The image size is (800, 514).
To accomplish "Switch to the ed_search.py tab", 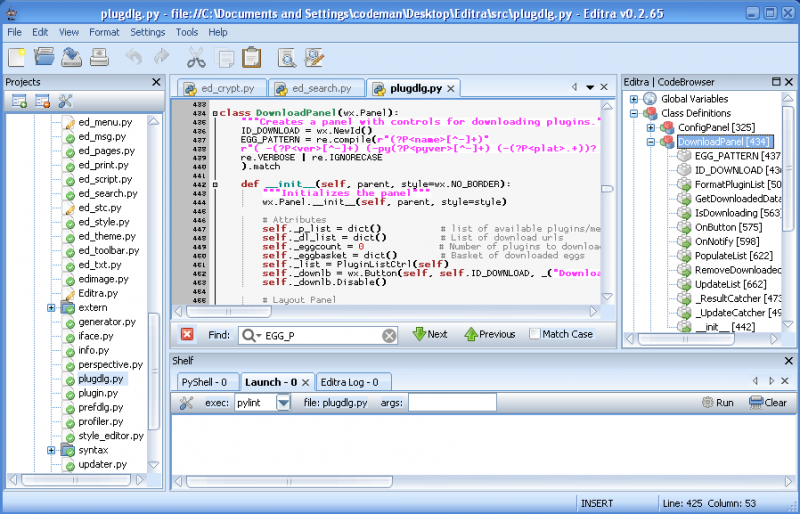I will [316, 88].
